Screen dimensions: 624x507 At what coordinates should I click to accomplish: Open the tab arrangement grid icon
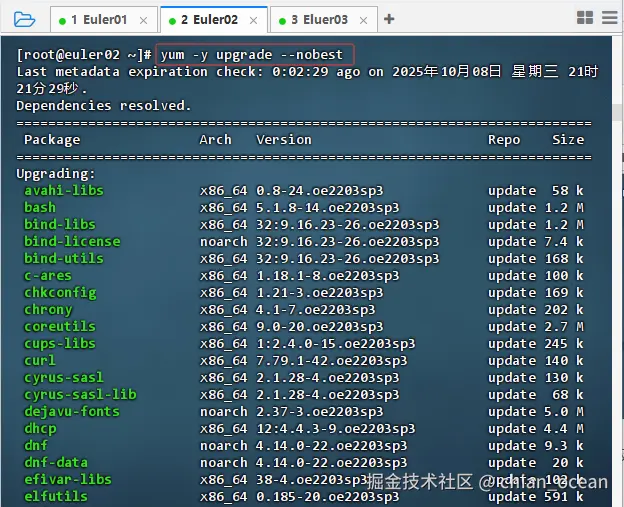pyautogui.click(x=585, y=18)
